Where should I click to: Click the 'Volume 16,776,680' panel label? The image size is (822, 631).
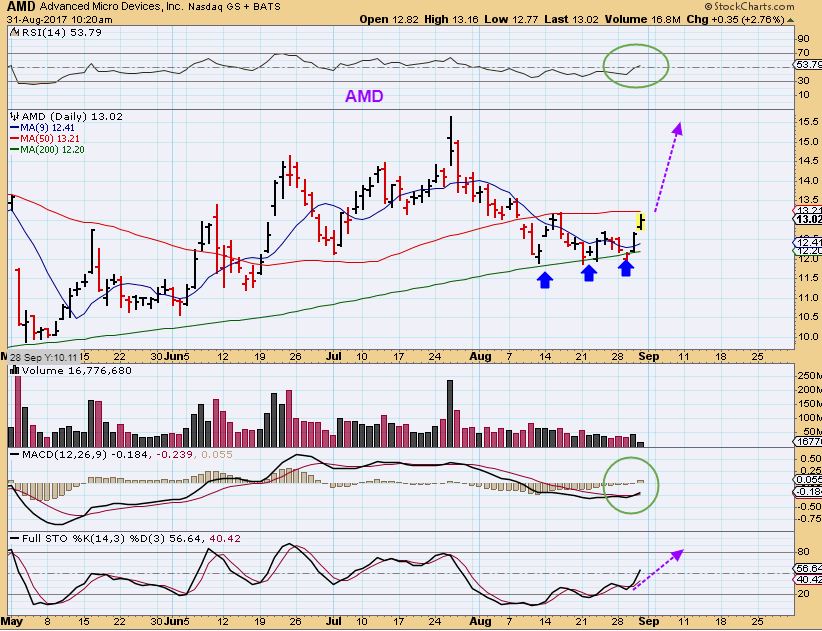77,371
